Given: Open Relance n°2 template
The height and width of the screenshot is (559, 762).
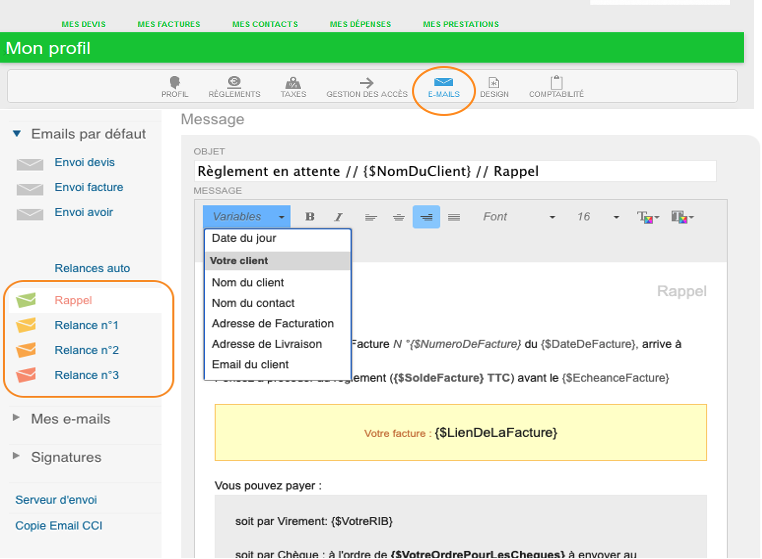Looking at the screenshot, I should [x=87, y=350].
